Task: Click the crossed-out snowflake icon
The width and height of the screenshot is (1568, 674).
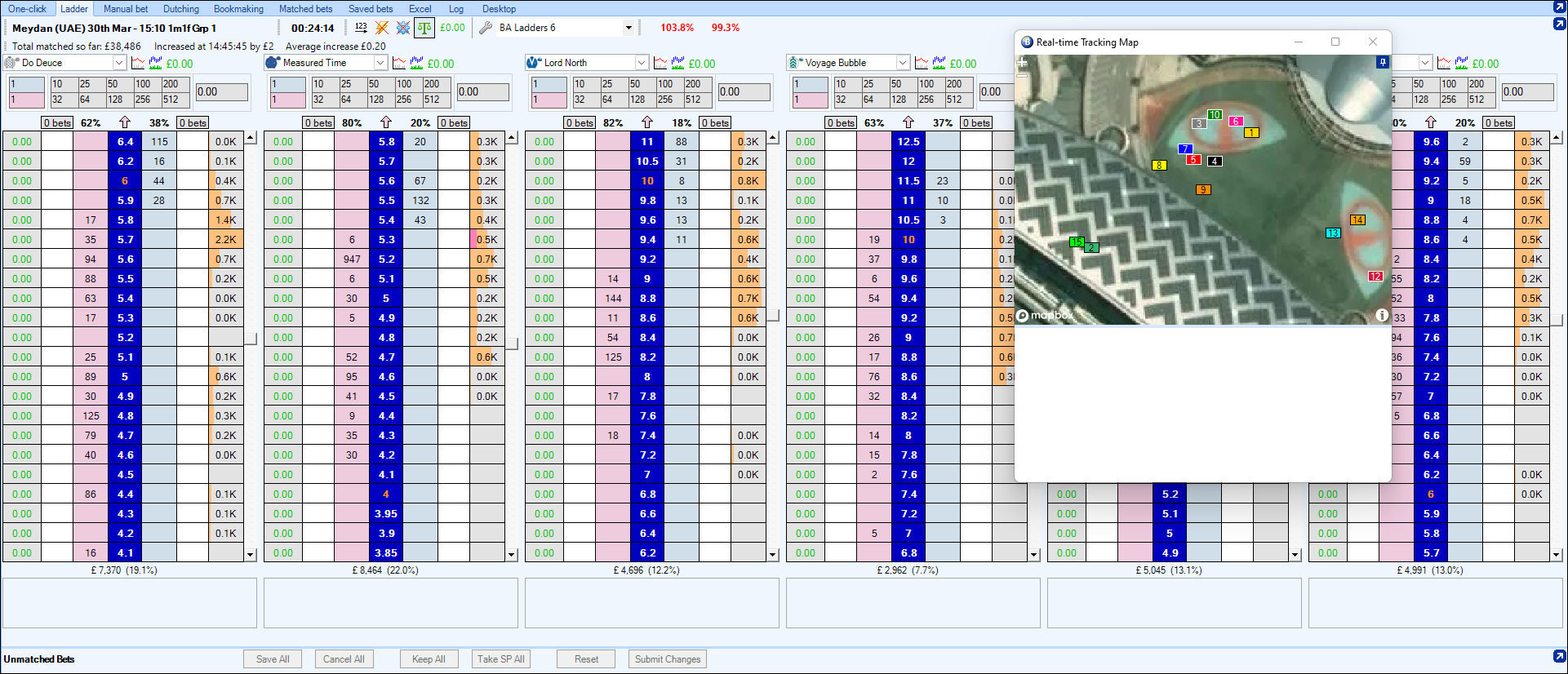Action: click(403, 28)
